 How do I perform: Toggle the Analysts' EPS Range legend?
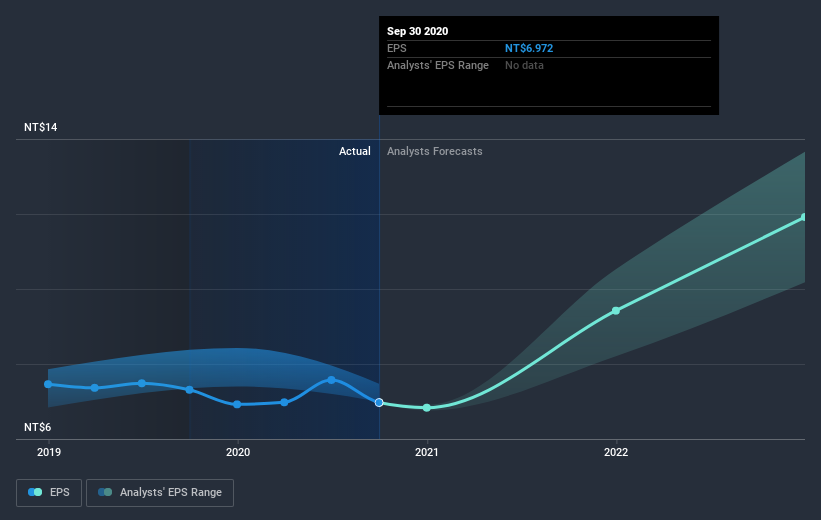click(x=160, y=493)
